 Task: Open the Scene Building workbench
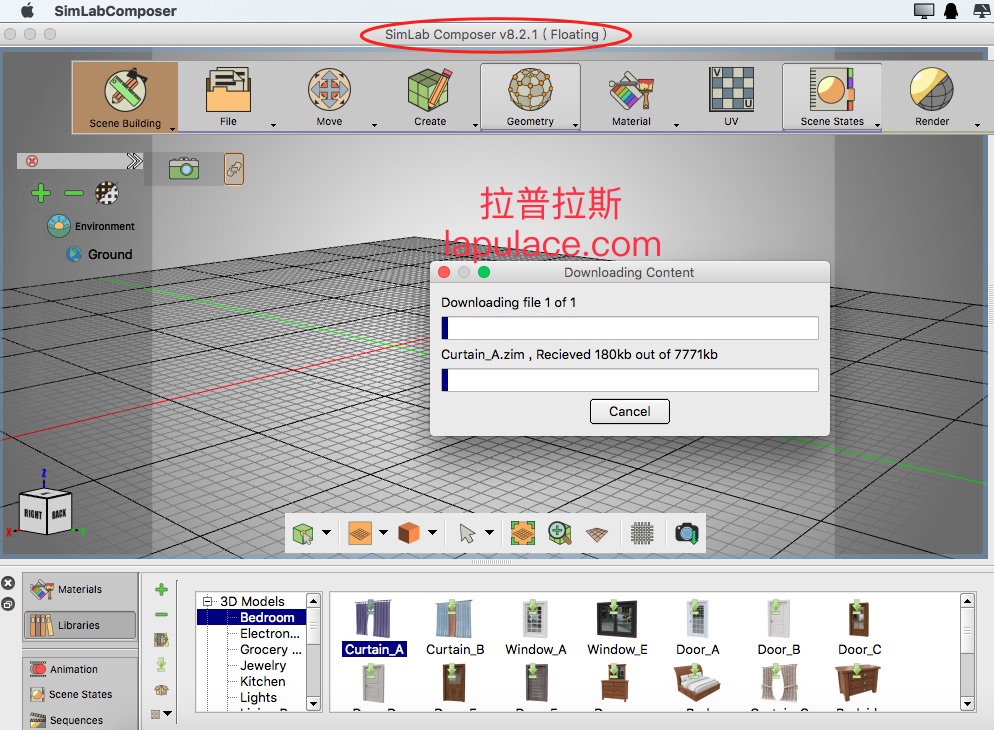coord(125,97)
